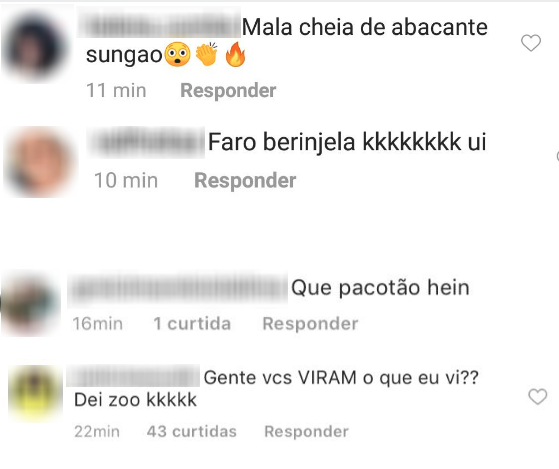Click Responder under the 11 min comment
Viewport: 559px width, 469px height.
tap(228, 90)
